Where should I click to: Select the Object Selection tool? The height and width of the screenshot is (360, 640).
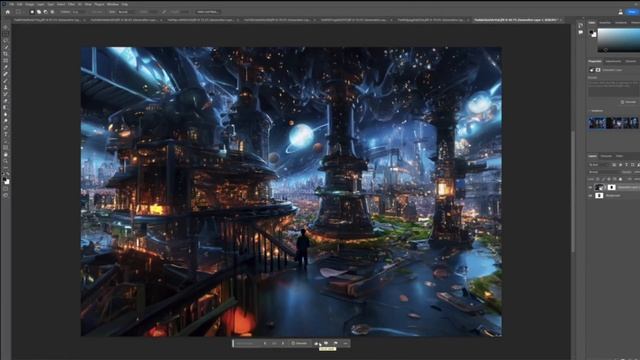click(x=6, y=47)
